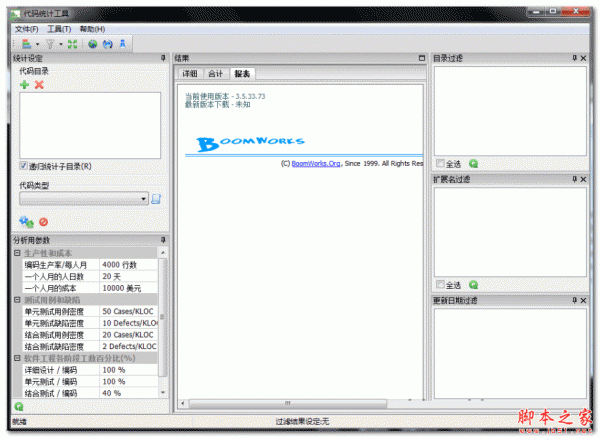Click scroll-down arrow of parameters grid
Screen dimensions: 600x438
coord(163,393)
